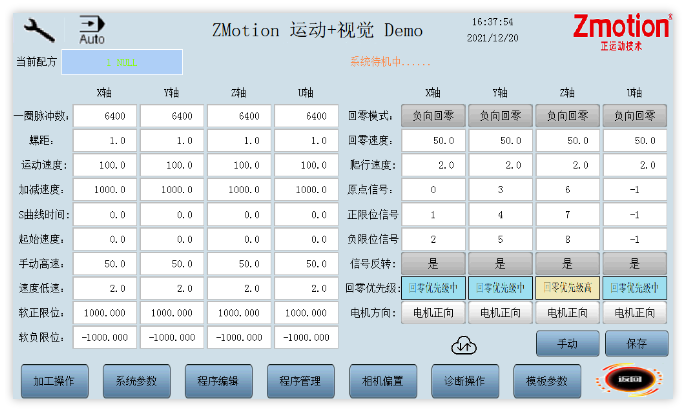Viewport: 685px width, 413px height.
Task: Change Y轴 回零模式 负向回零
Action: pyautogui.click(x=500, y=116)
